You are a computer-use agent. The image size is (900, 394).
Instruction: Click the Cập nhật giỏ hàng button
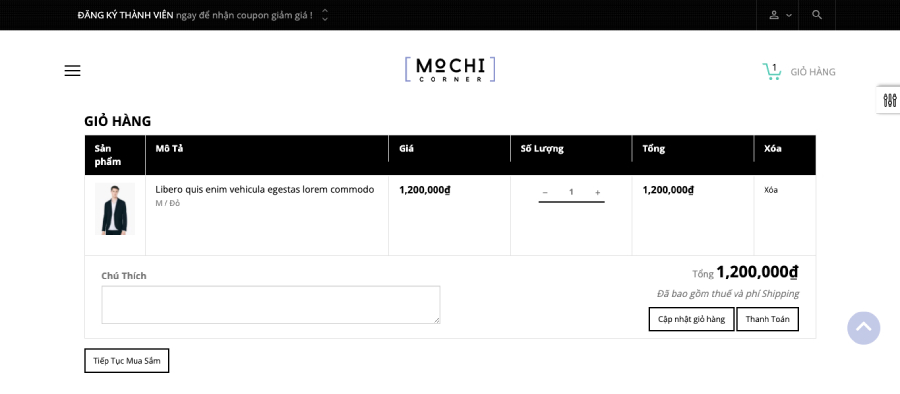(691, 319)
